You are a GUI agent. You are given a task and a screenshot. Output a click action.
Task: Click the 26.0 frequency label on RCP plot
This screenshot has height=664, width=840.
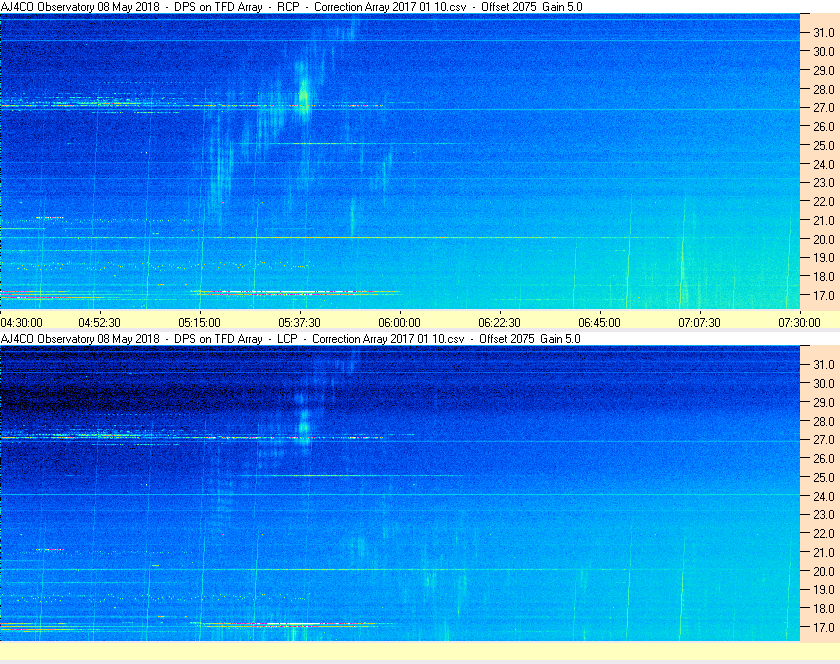[824, 126]
